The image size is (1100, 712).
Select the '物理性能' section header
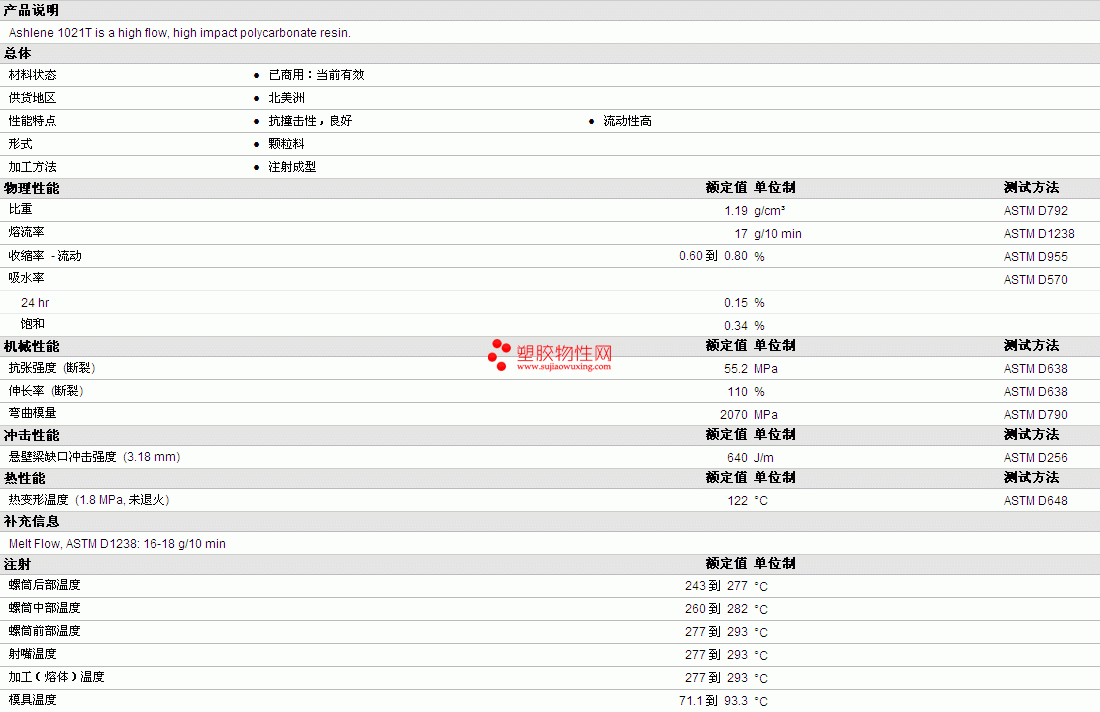[32, 188]
